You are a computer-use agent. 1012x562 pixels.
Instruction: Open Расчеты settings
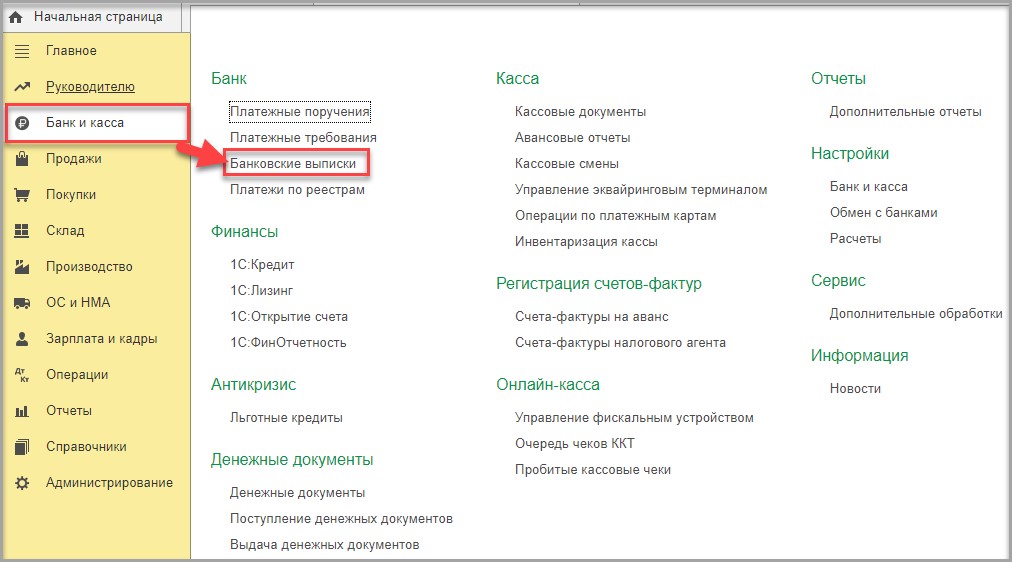tap(855, 239)
